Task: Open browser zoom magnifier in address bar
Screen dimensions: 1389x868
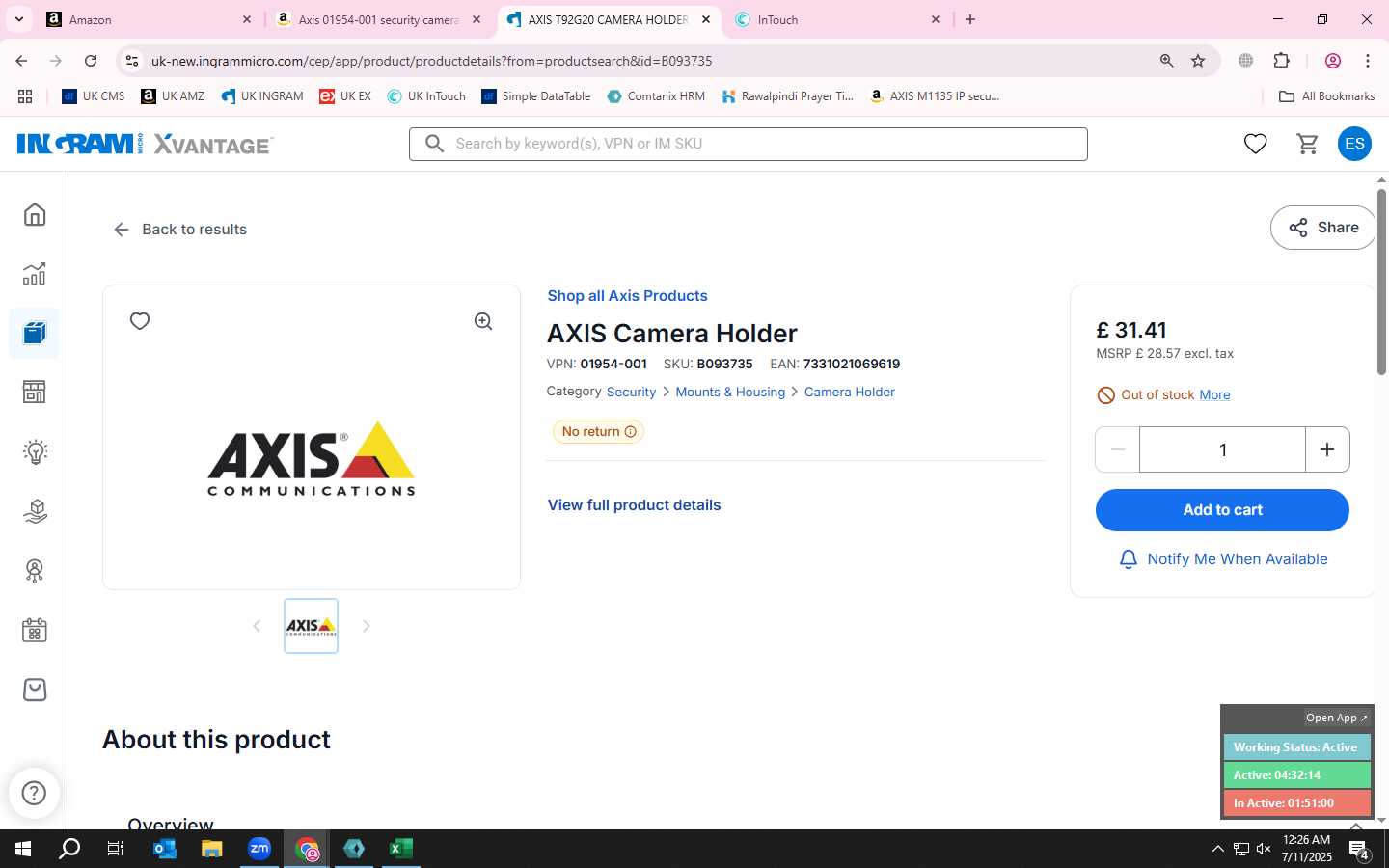Action: 1166,61
